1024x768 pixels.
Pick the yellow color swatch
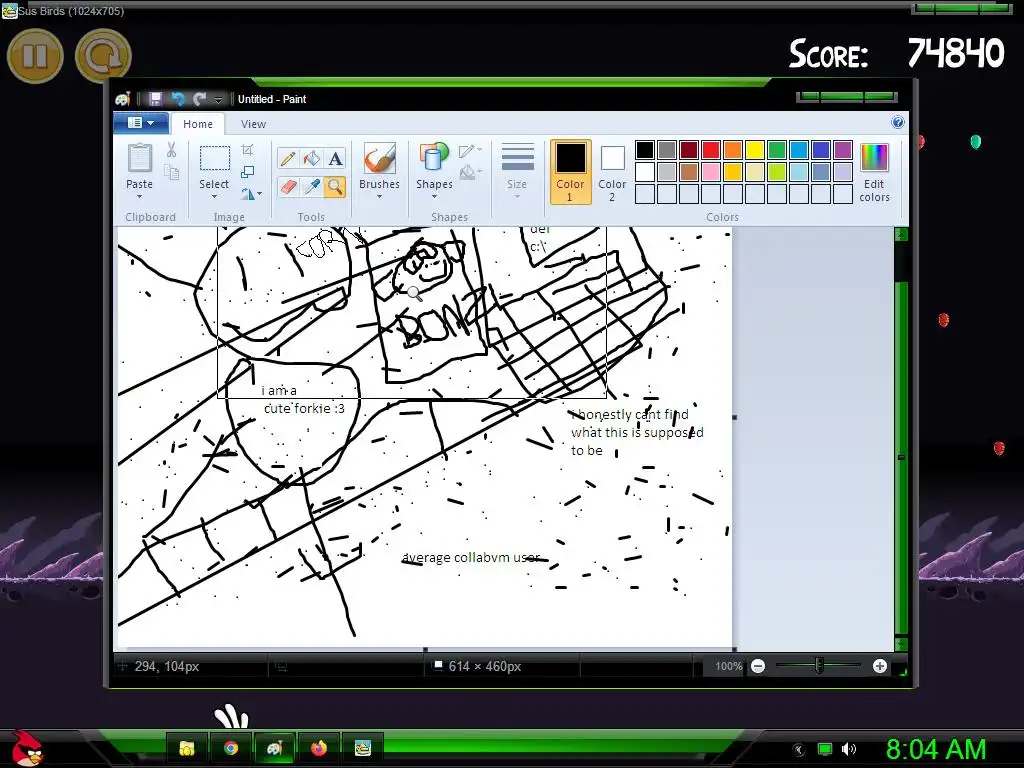point(754,150)
